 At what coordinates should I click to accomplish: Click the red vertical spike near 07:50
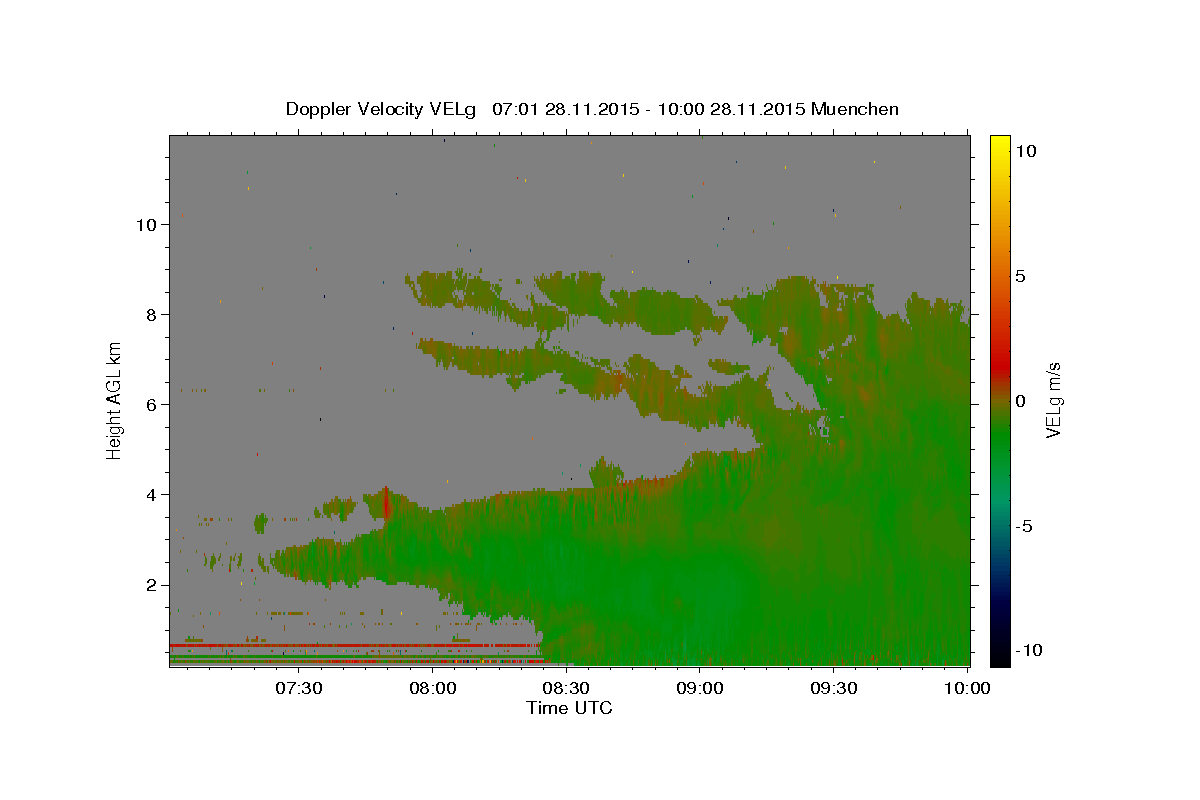pyautogui.click(x=386, y=503)
